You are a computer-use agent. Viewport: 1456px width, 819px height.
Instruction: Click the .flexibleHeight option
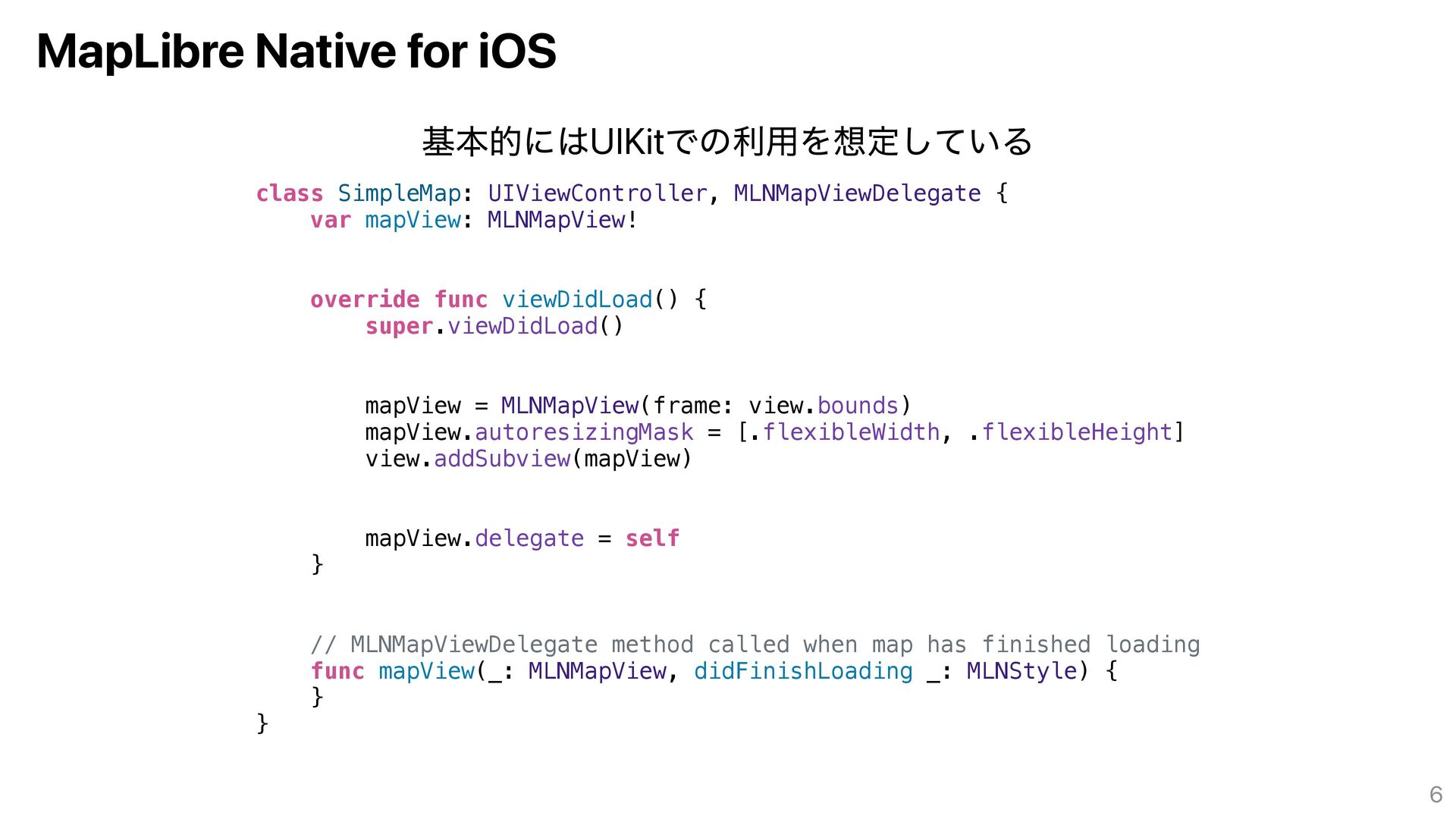pos(1076,432)
